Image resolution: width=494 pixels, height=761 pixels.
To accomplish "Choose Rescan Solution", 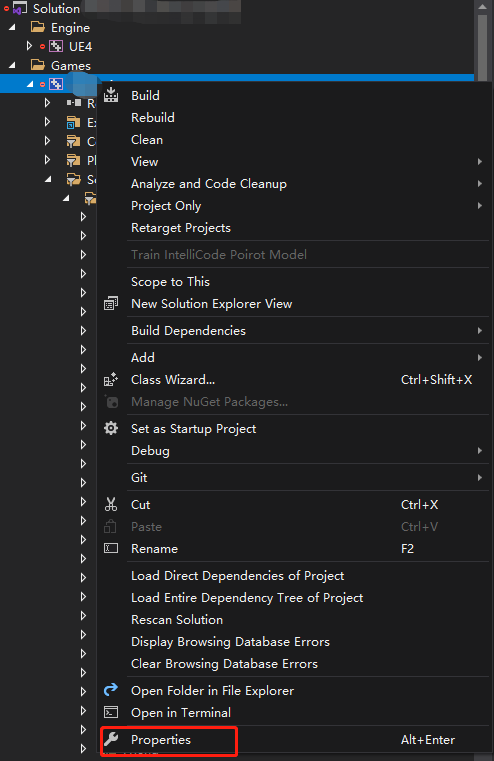I will [177, 619].
